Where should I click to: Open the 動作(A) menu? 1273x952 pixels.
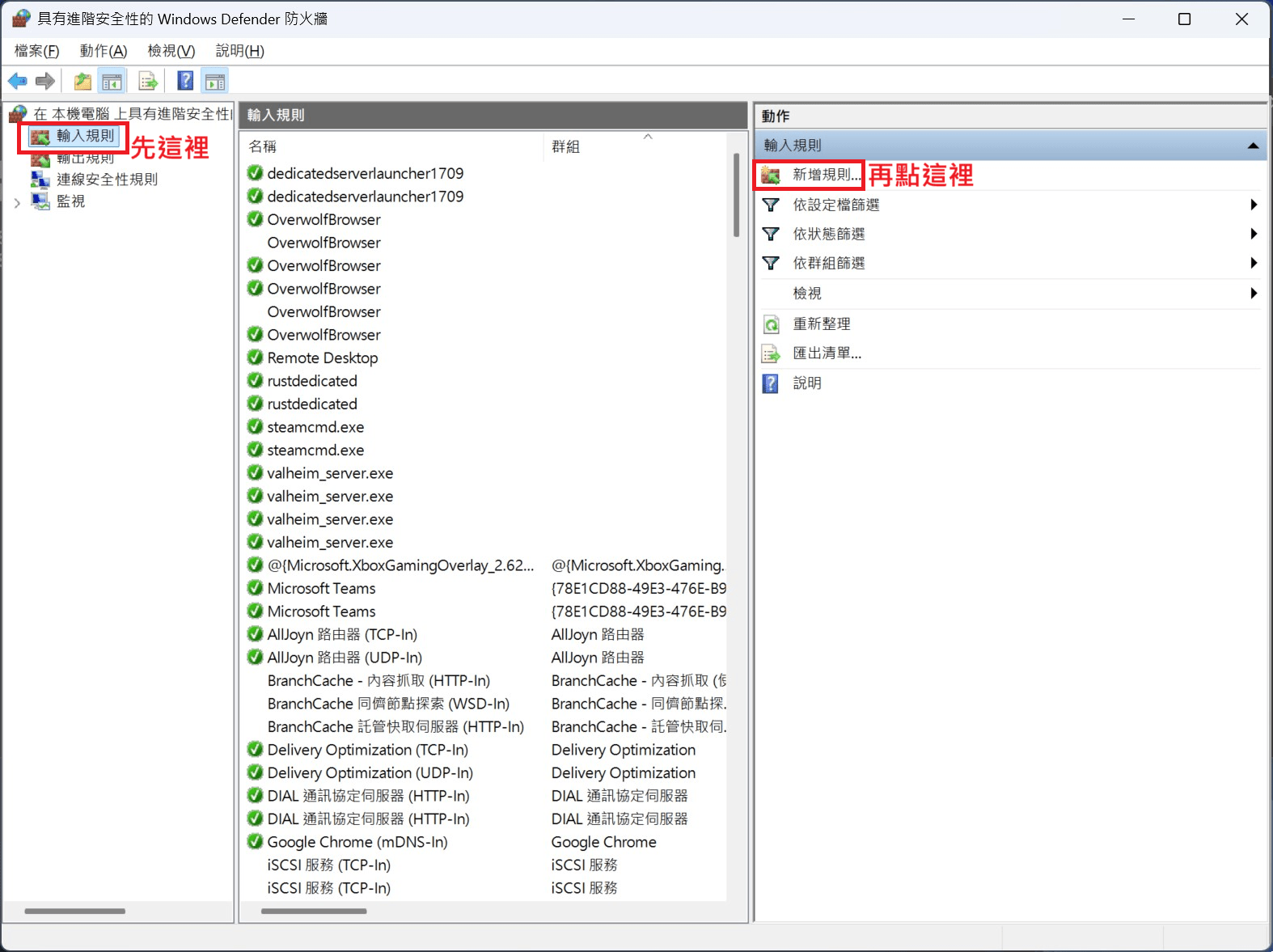point(104,51)
